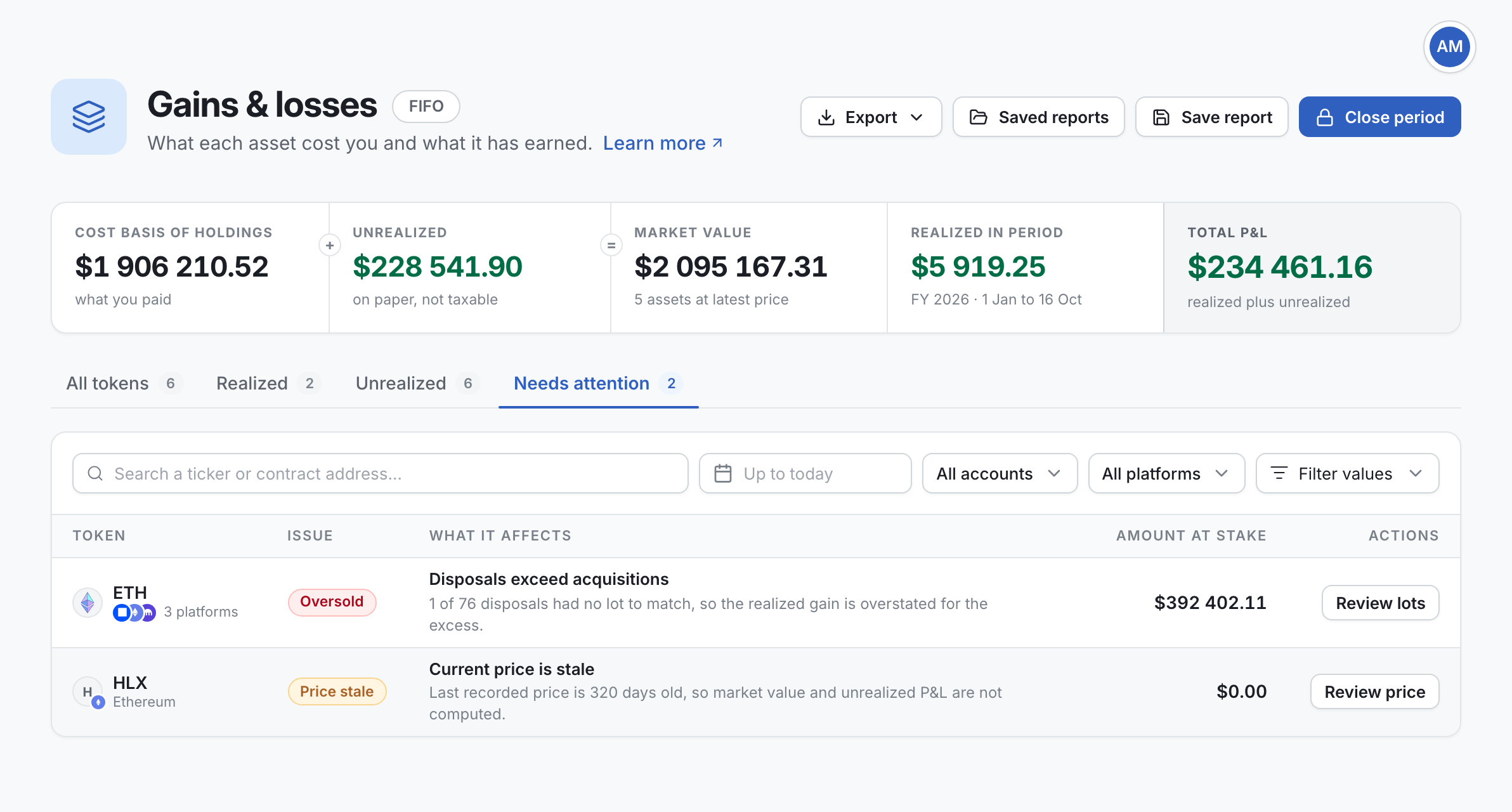
Task: Expand the All platforms dropdown
Action: pos(1166,473)
